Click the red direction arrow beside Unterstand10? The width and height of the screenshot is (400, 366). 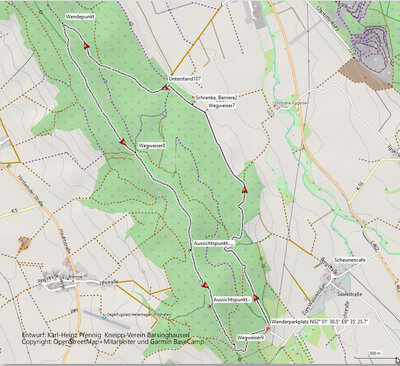(x=164, y=88)
